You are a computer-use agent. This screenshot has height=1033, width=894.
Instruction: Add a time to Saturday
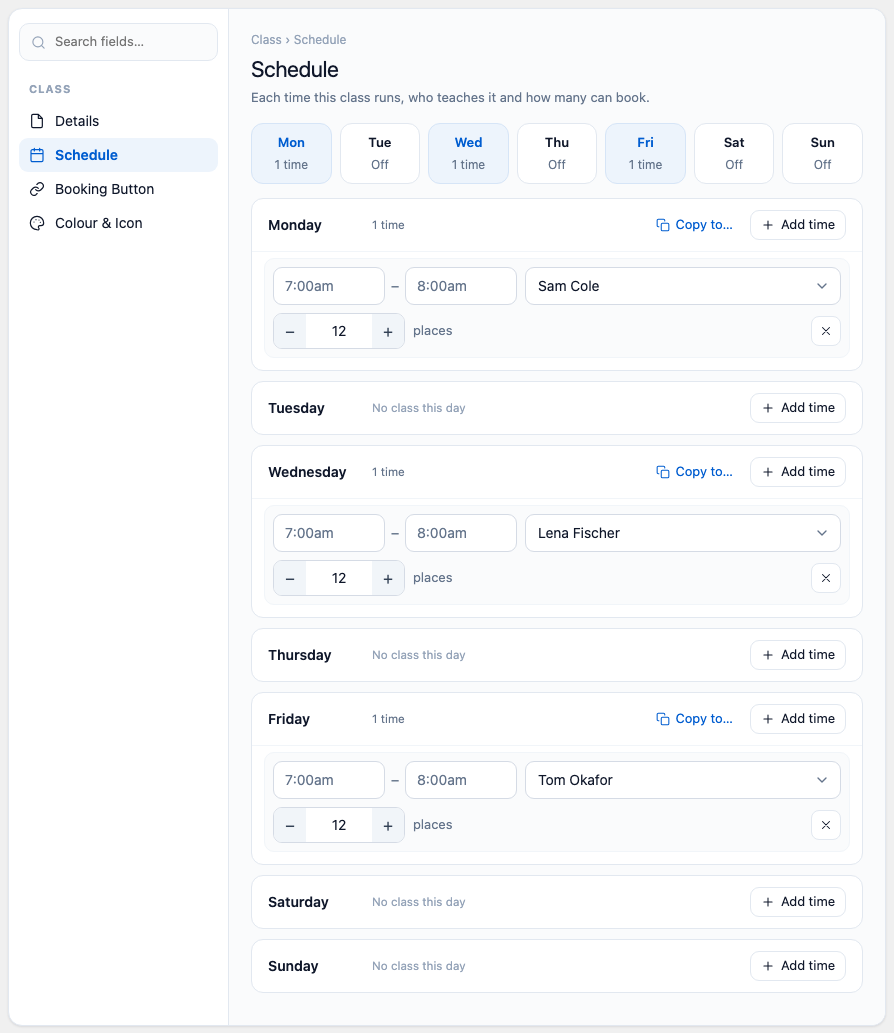798,902
